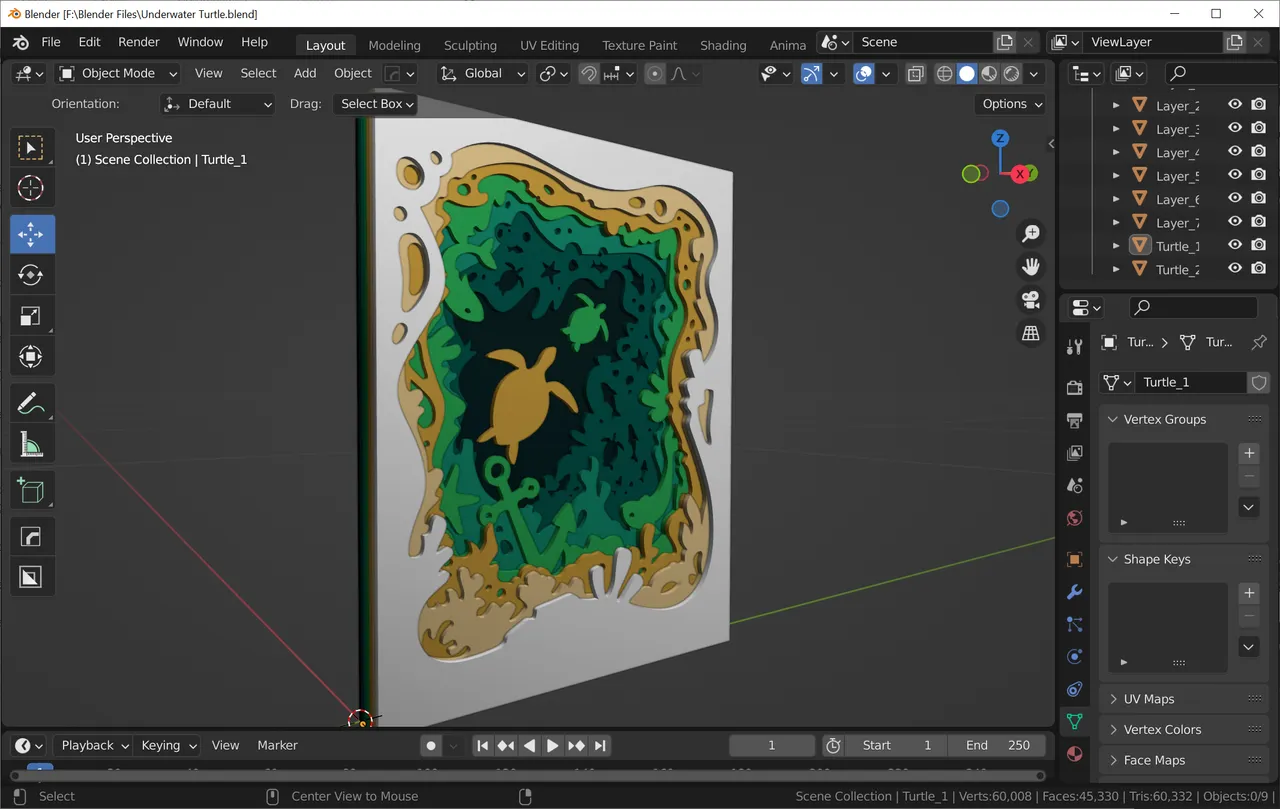Screen dimensions: 1280x809
Task: Activate the Scale tool
Action: coord(32,316)
